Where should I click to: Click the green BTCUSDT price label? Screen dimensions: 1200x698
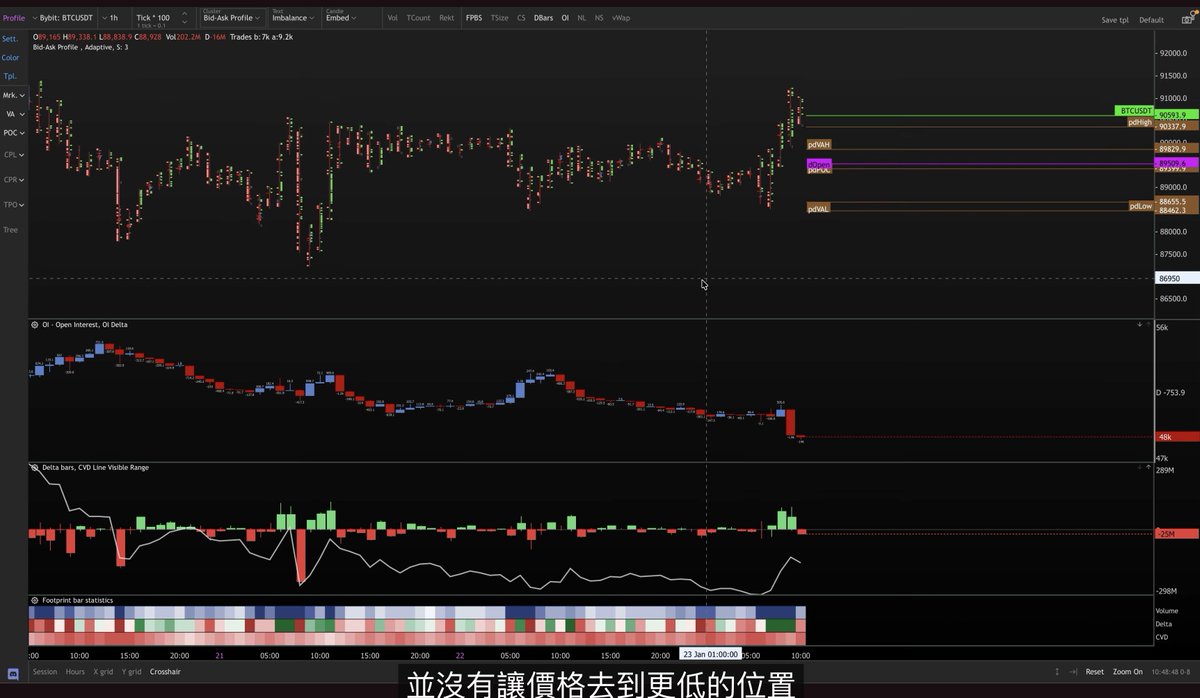coord(1134,110)
